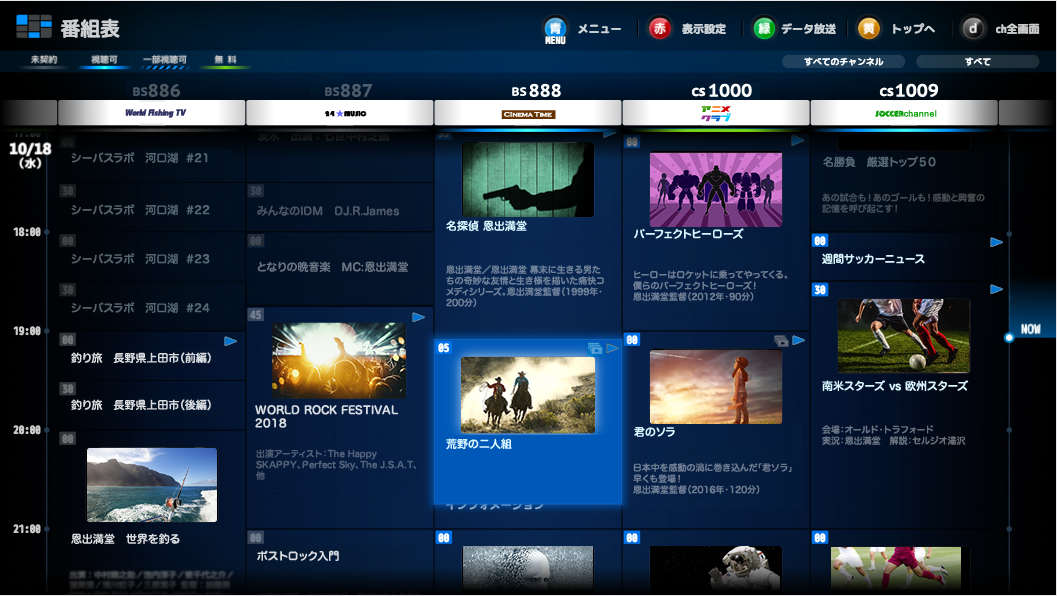
Task: Select 君のソラ program title
Action: (x=654, y=432)
